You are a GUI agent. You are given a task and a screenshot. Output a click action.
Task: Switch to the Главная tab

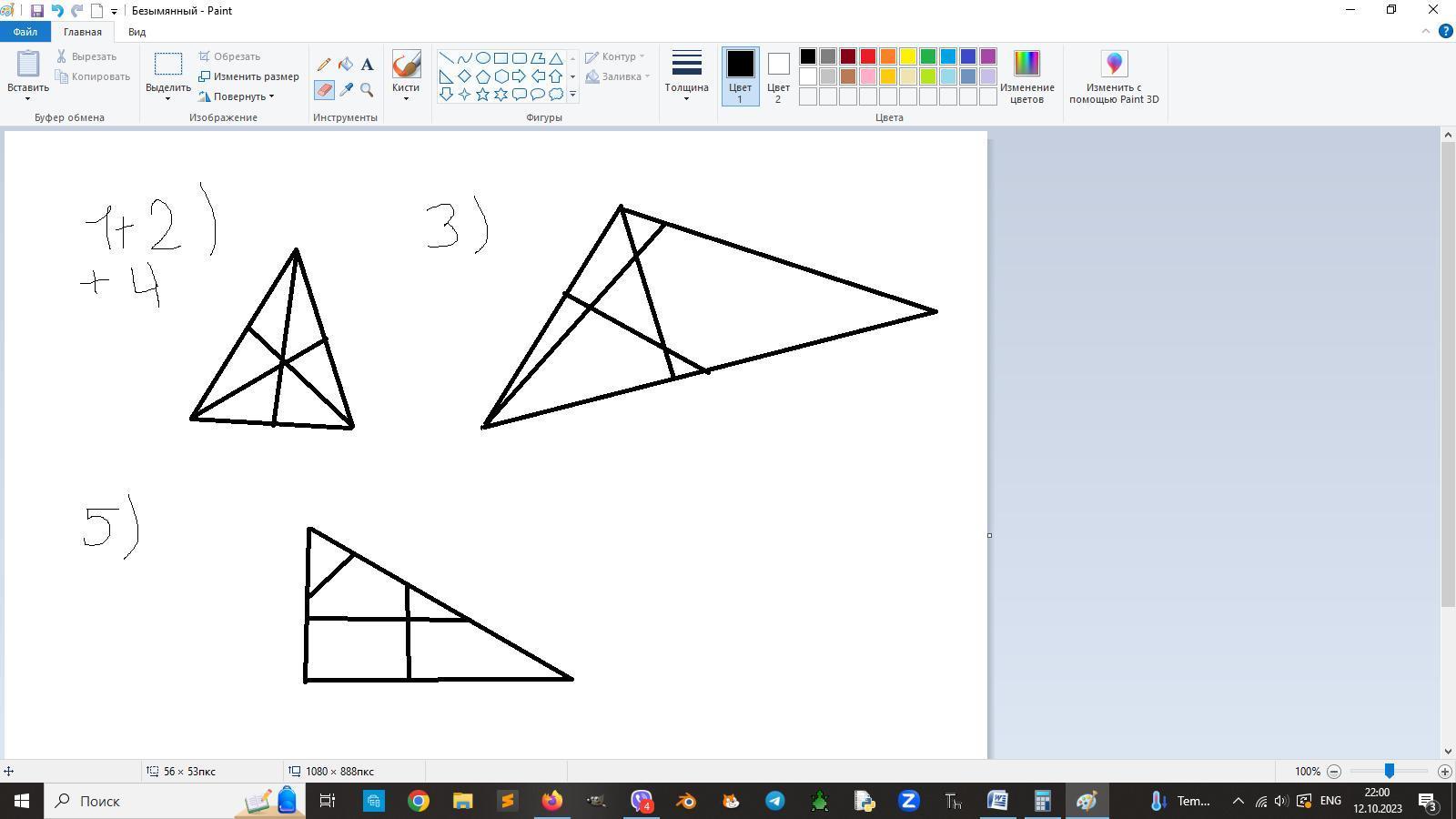click(83, 32)
